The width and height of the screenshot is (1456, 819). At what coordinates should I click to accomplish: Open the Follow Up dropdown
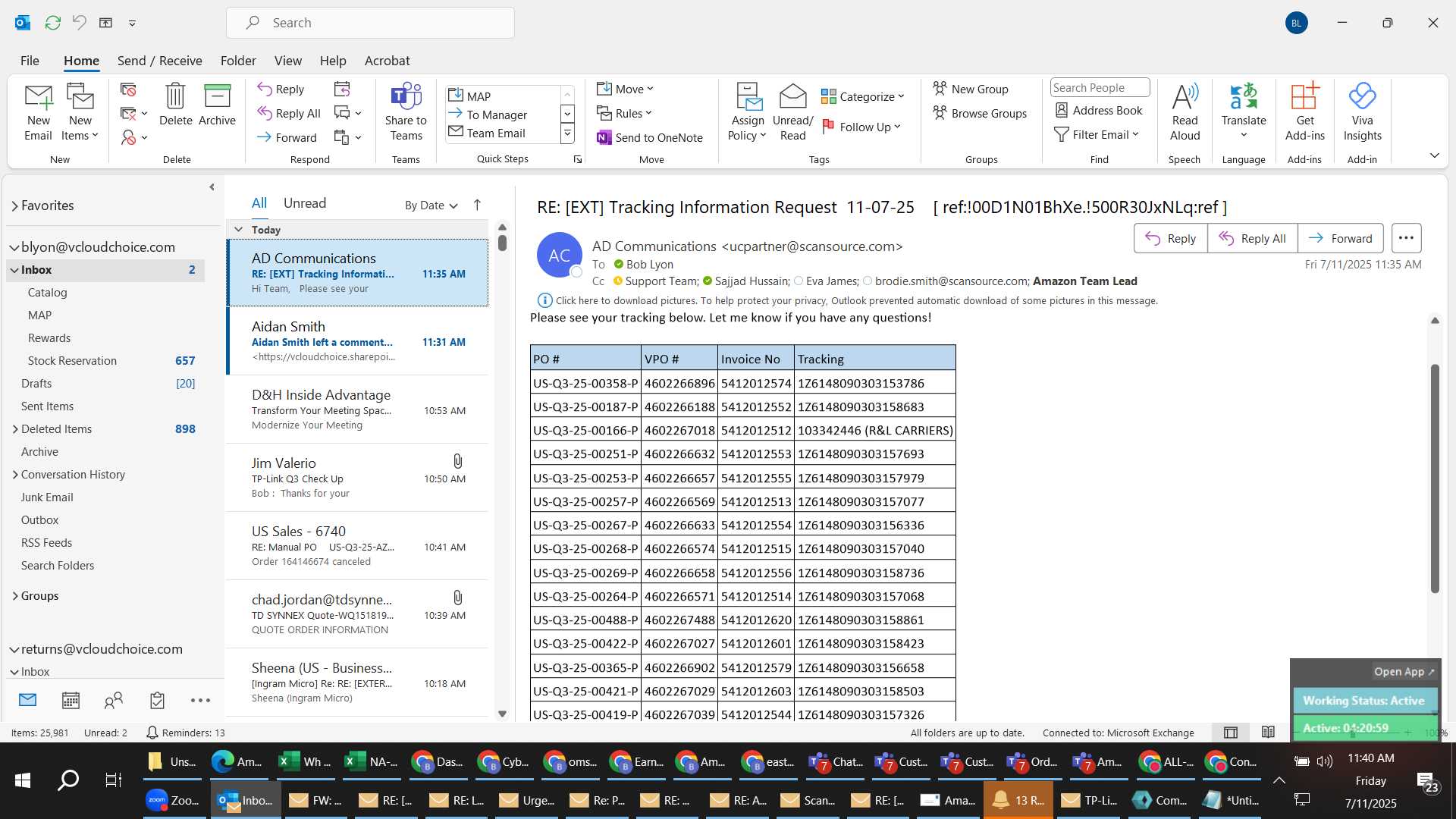(x=861, y=127)
